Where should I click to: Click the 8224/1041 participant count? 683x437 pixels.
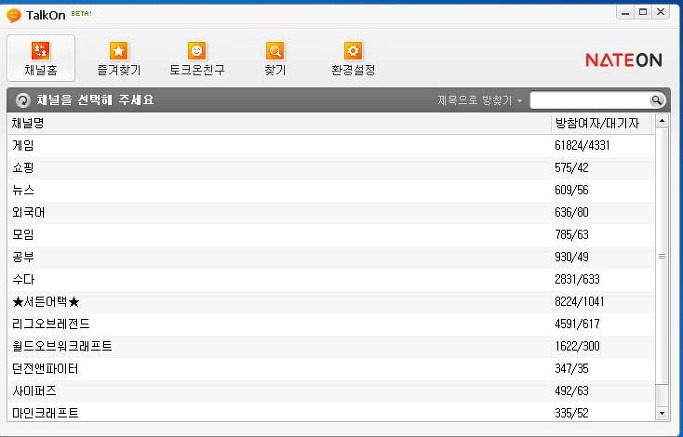tap(579, 301)
